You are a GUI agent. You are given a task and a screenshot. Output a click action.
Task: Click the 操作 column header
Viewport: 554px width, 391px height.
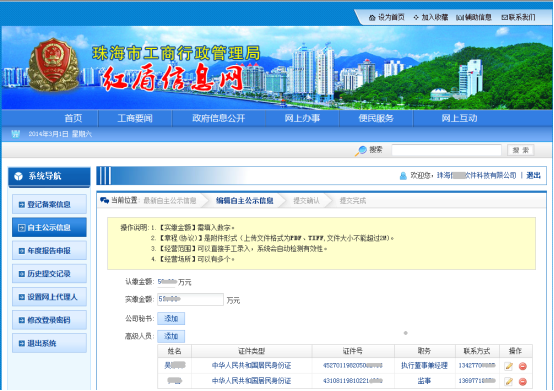tap(515, 351)
